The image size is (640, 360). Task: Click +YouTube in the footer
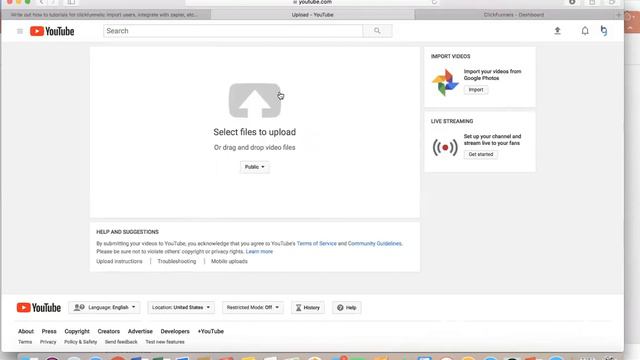pos(211,331)
